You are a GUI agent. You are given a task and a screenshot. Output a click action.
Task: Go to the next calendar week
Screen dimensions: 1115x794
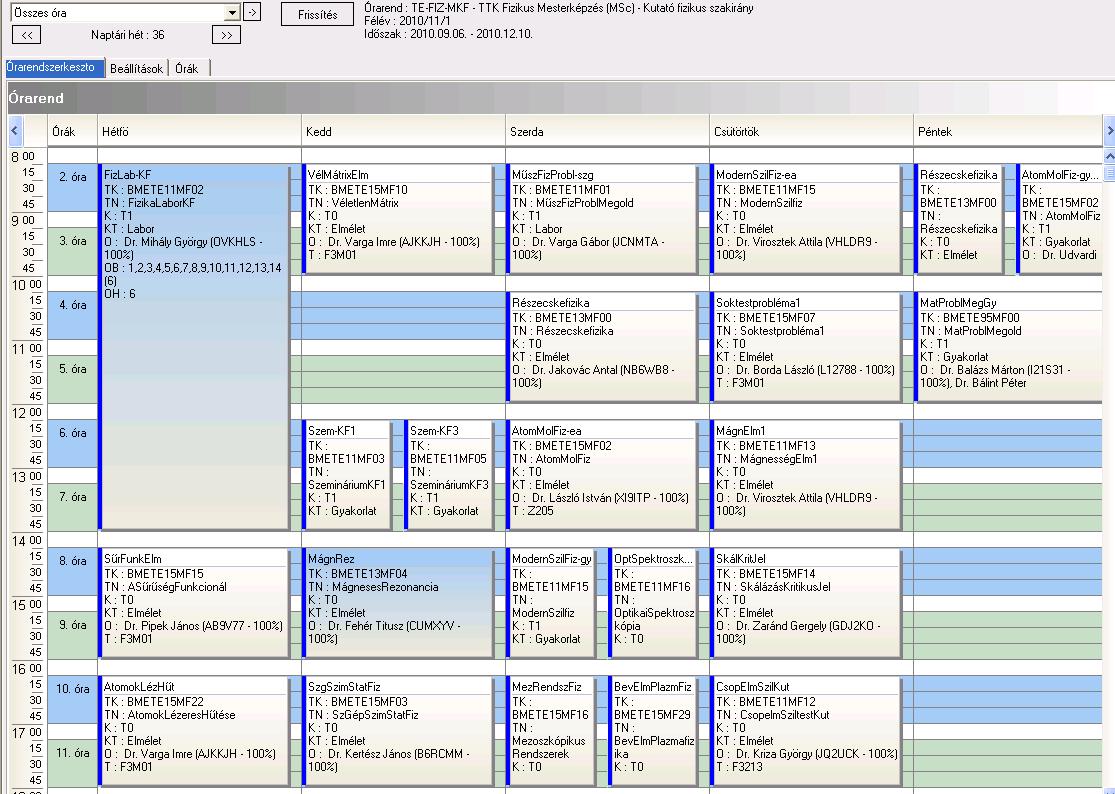coord(226,35)
